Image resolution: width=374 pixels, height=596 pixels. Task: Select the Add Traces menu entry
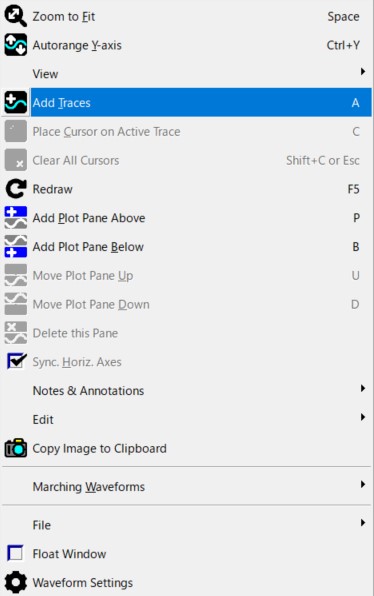coord(187,102)
